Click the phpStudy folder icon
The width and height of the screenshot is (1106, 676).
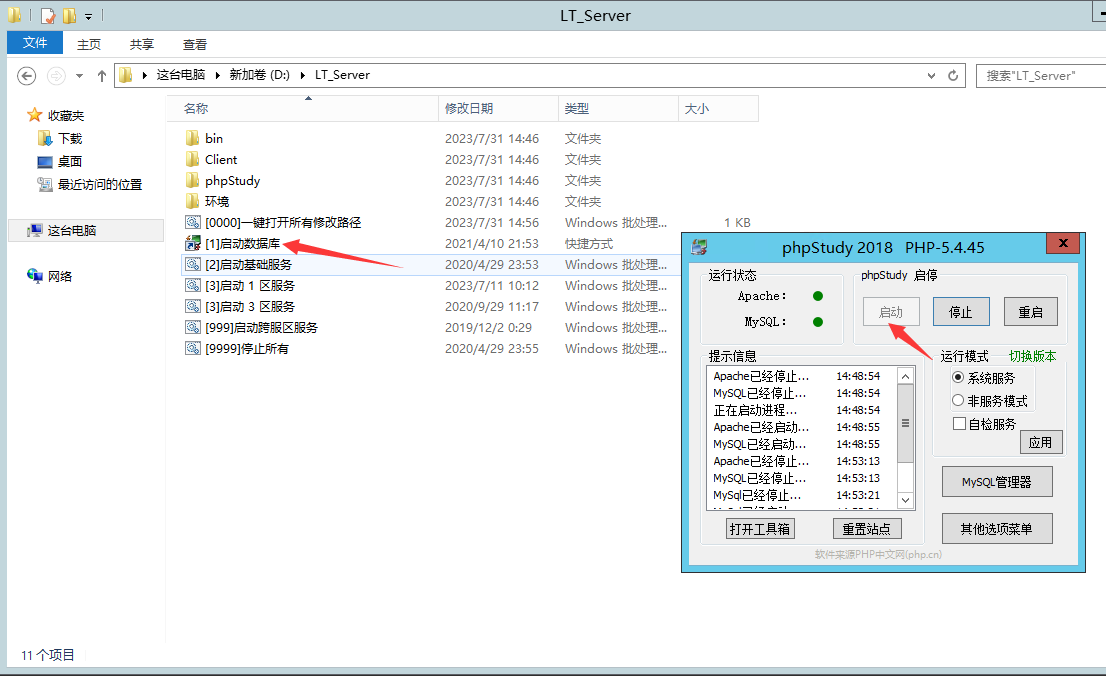(193, 181)
